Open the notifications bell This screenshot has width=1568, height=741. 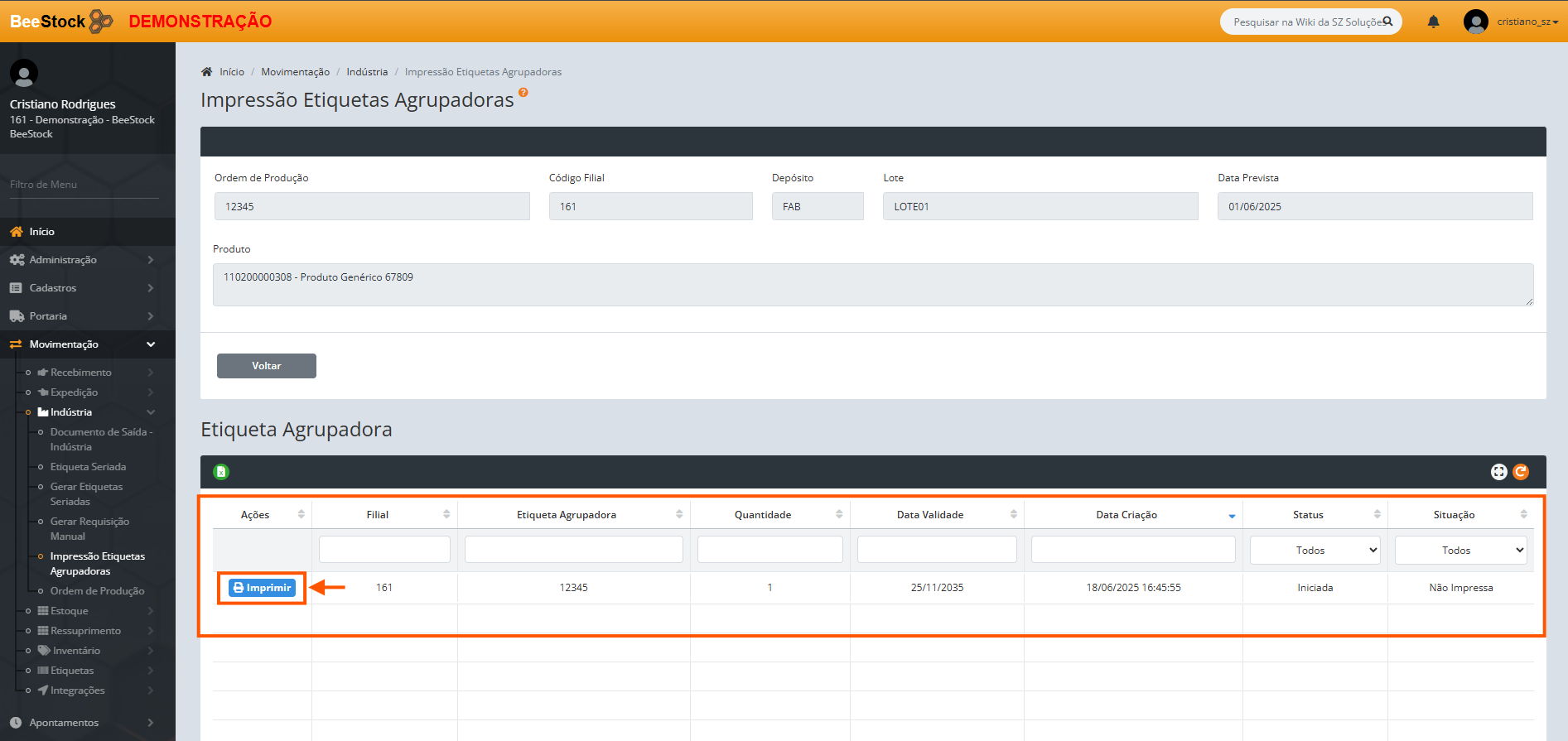pyautogui.click(x=1433, y=22)
